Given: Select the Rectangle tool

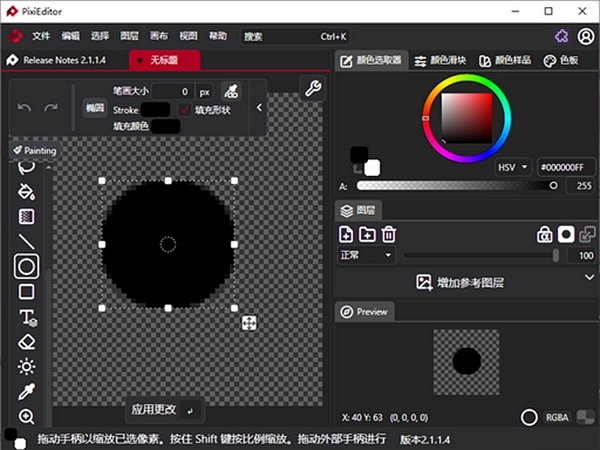Looking at the screenshot, I should pyautogui.click(x=26, y=292).
